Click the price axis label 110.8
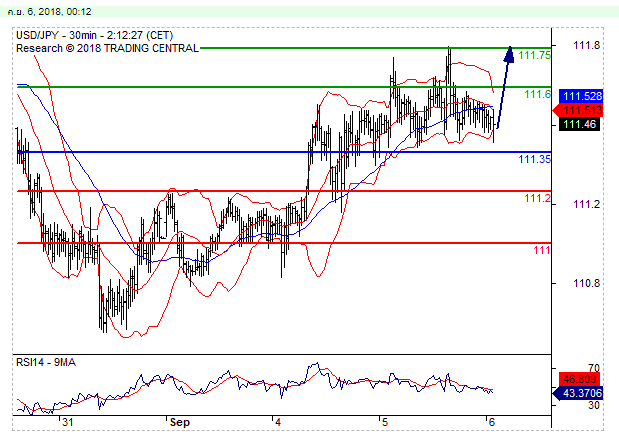 (586, 283)
